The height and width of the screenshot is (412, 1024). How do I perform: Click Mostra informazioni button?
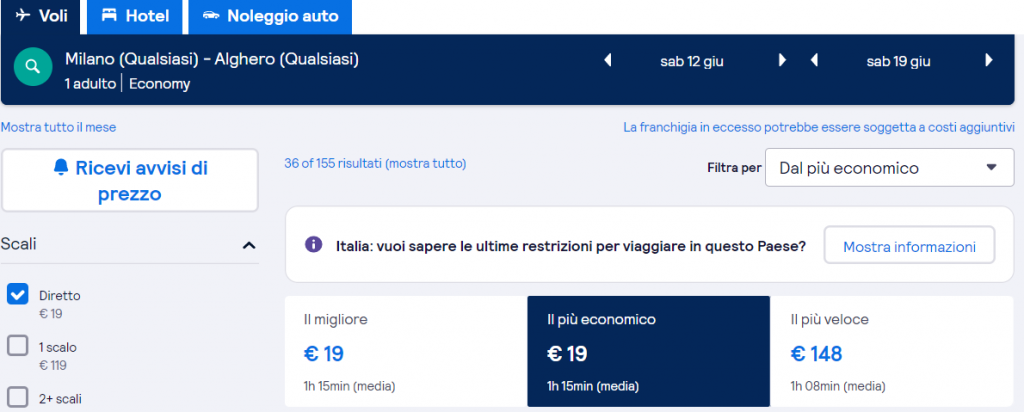point(909,246)
